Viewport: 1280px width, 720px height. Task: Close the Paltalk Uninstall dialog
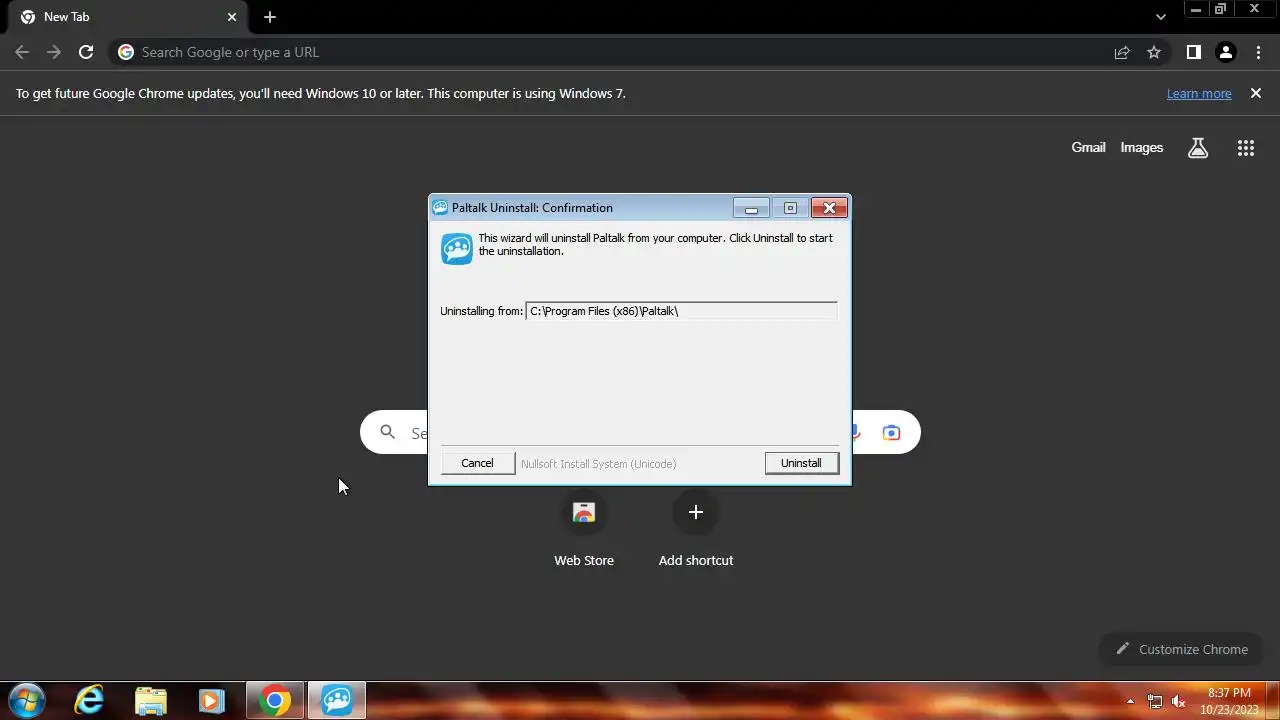829,208
